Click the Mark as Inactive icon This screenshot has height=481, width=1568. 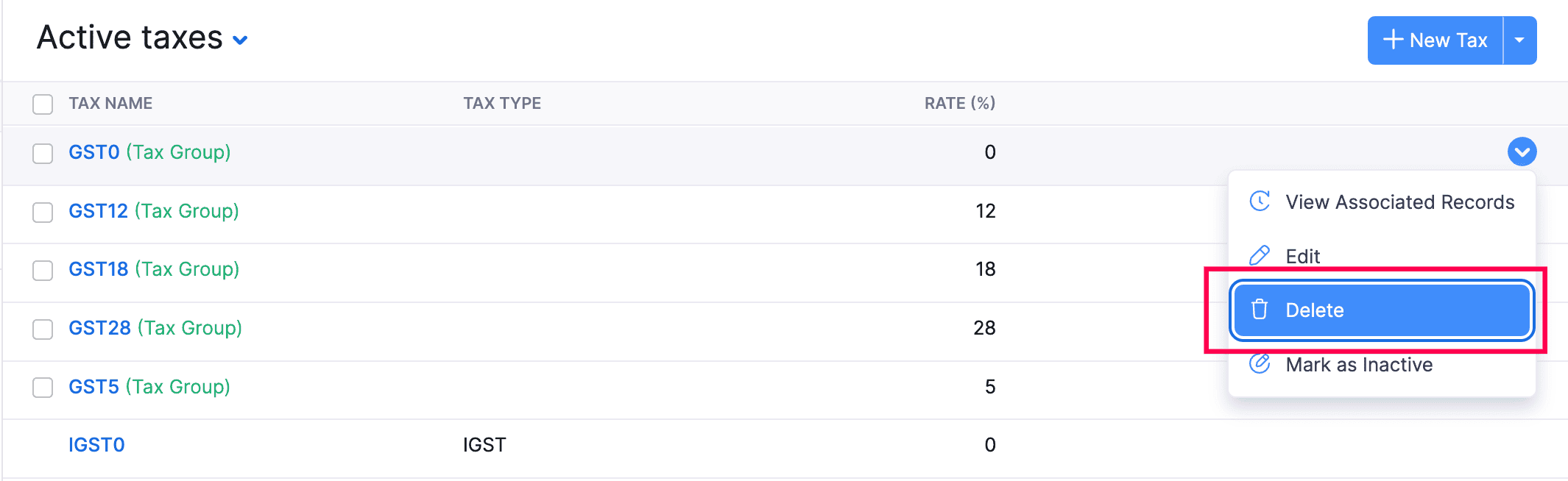[1260, 364]
